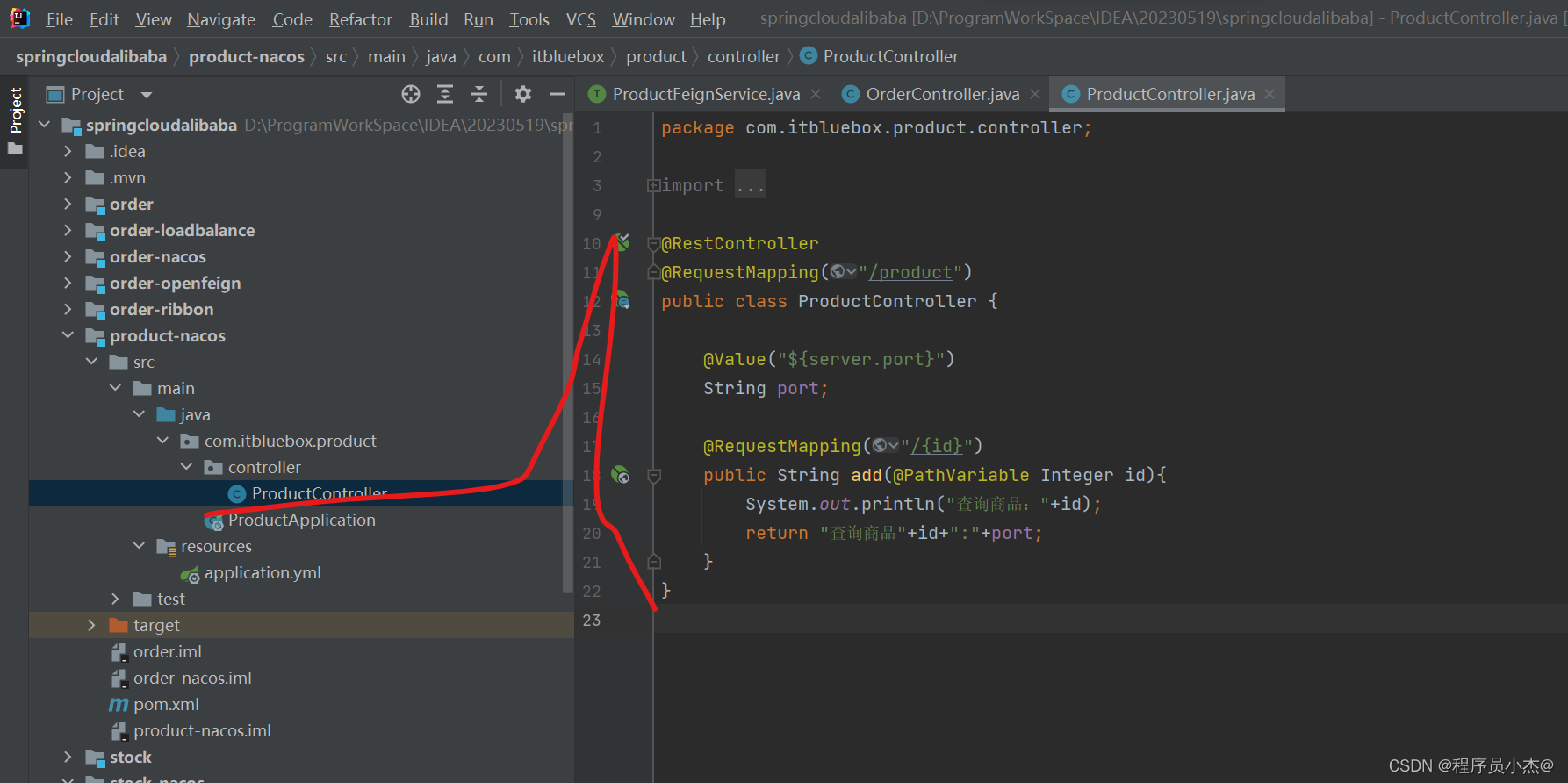
Task: Click the Select Opened File target icon
Action: coord(411,94)
